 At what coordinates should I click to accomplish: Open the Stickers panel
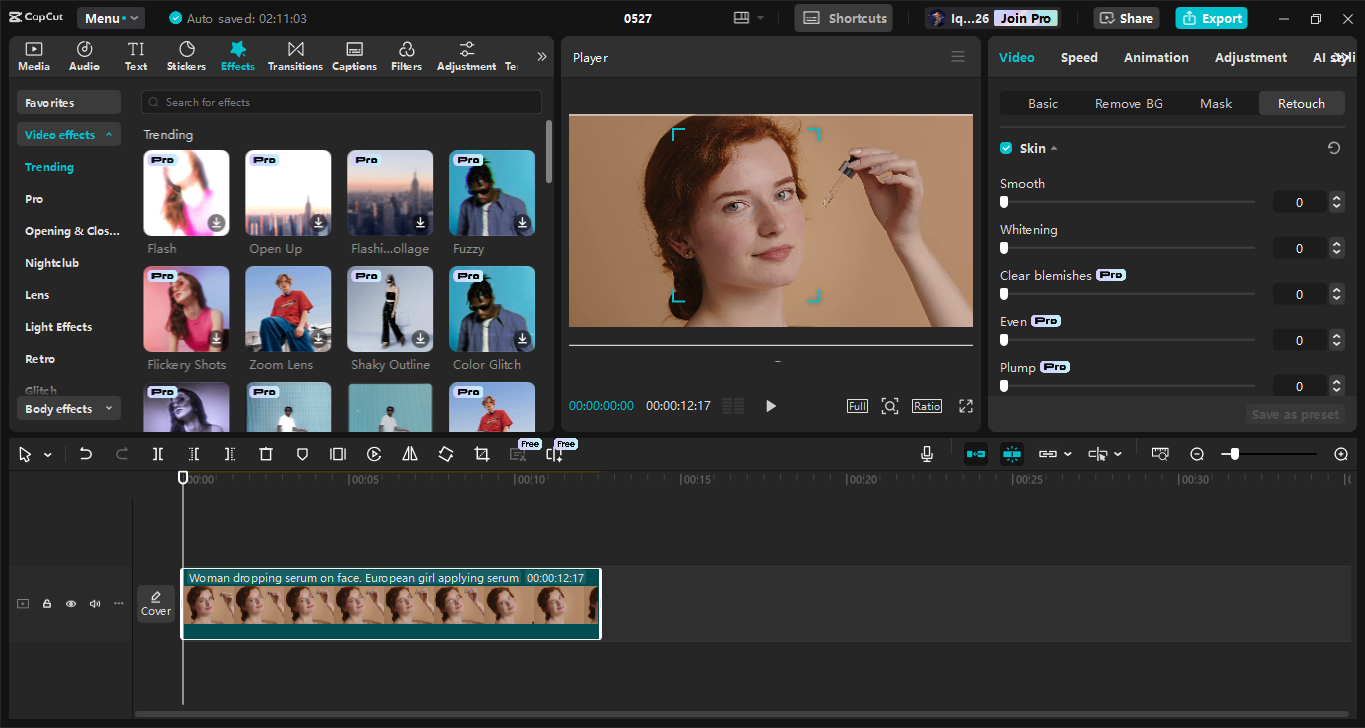186,56
